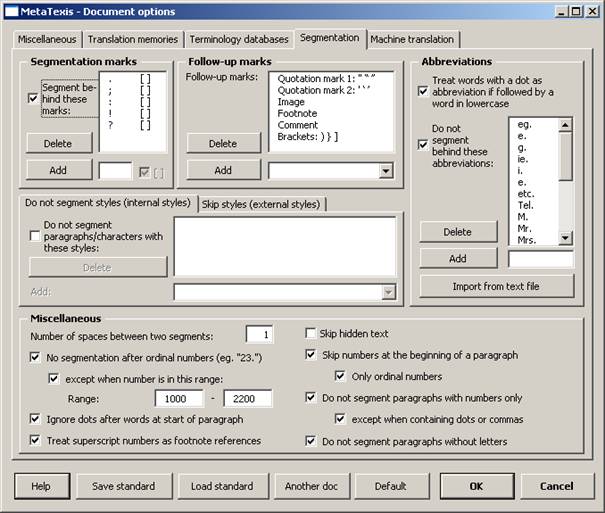Uncheck 'Do not segment paragraphs with numbers only'

tap(310, 397)
